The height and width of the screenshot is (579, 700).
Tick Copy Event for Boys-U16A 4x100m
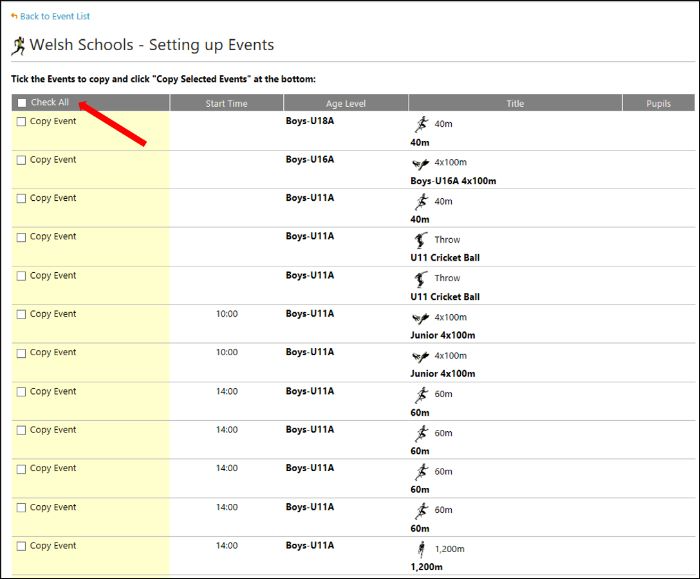(x=21, y=160)
